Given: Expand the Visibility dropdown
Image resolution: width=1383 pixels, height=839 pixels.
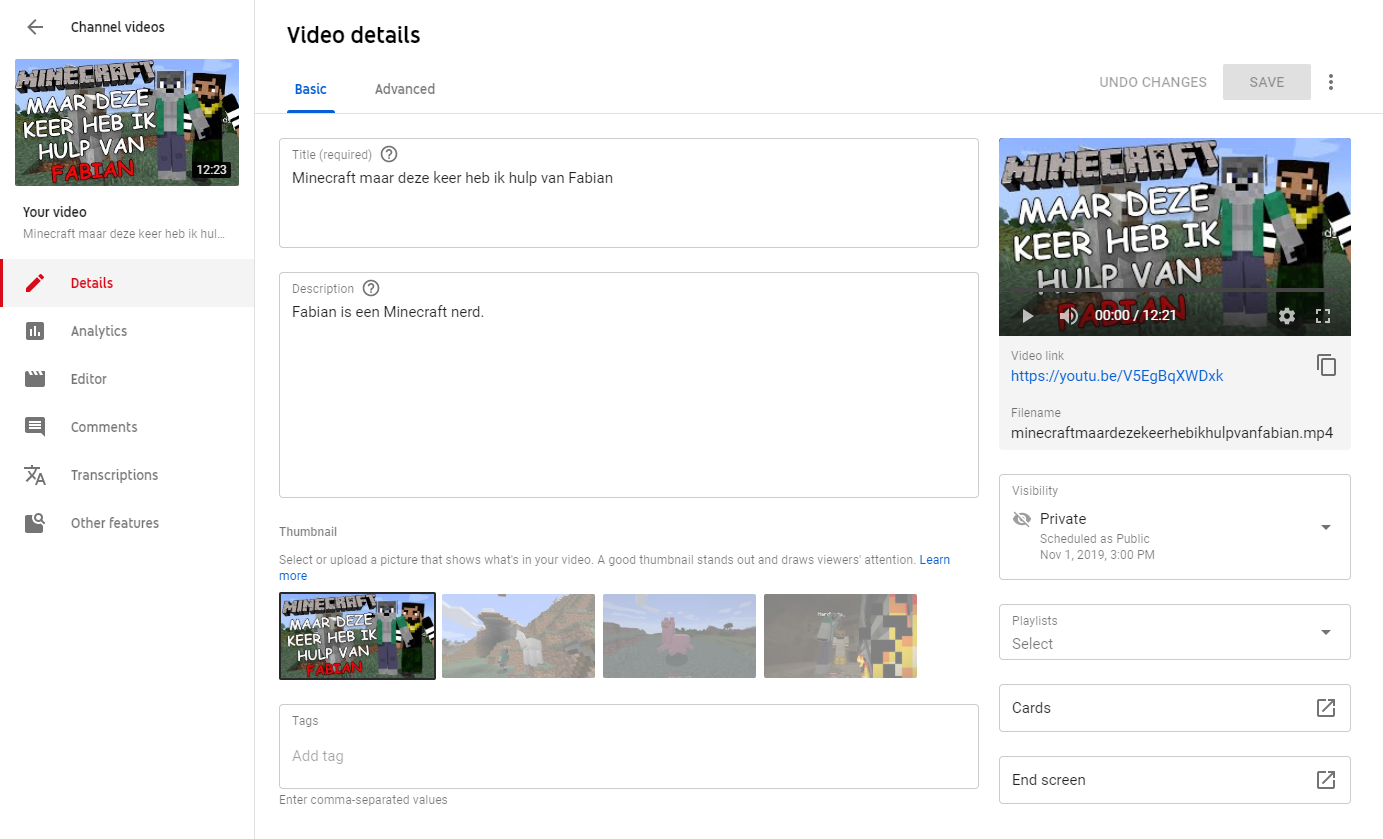Looking at the screenshot, I should pos(1325,527).
